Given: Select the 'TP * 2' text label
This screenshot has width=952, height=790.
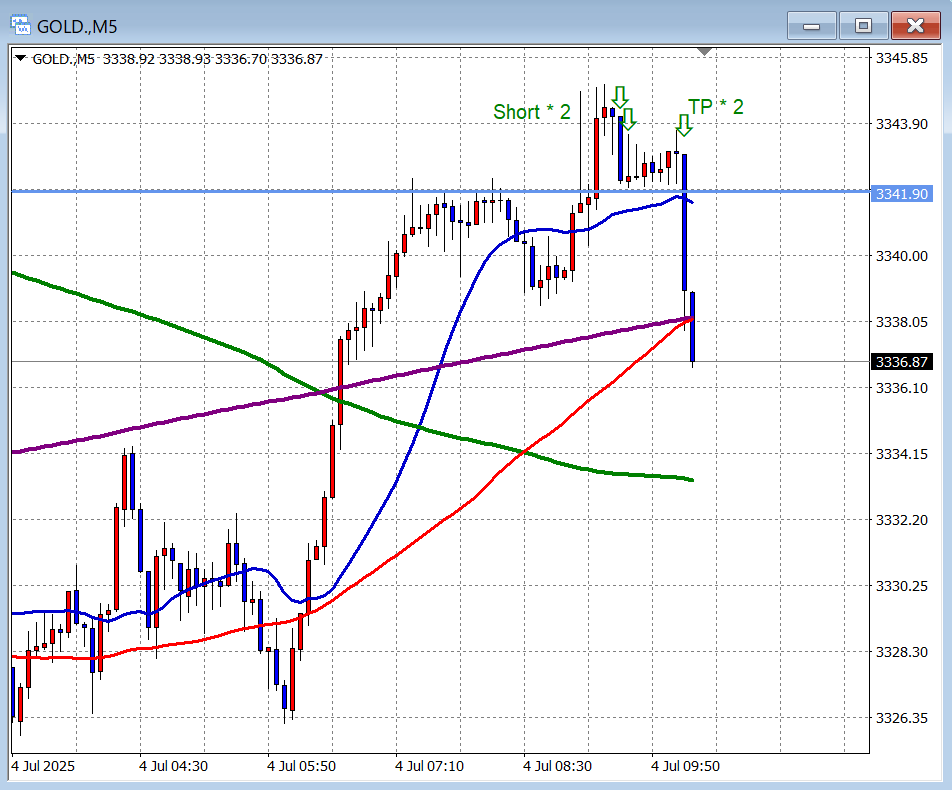Looking at the screenshot, I should [x=715, y=107].
